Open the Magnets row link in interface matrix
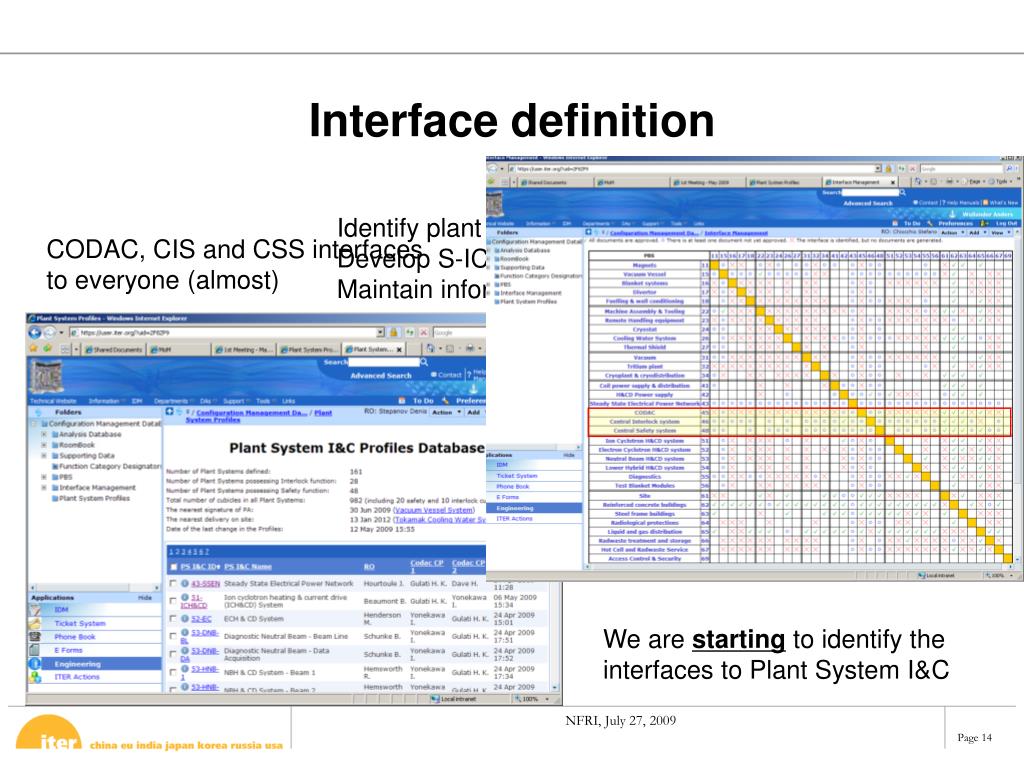Image resolution: width=1024 pixels, height=768 pixels. point(645,265)
